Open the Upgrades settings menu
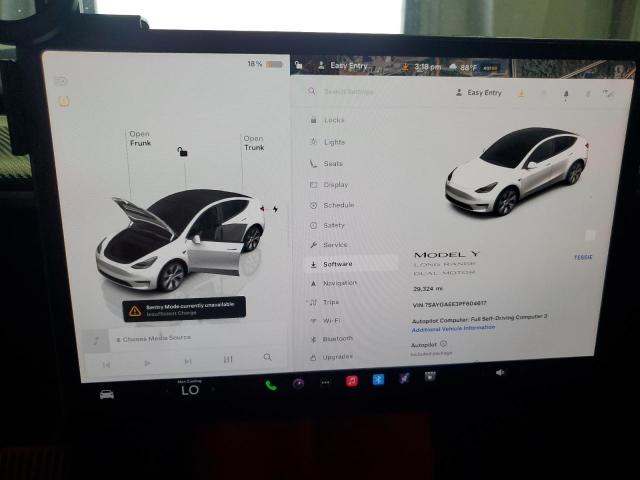The height and width of the screenshot is (480, 640). pyautogui.click(x=331, y=357)
